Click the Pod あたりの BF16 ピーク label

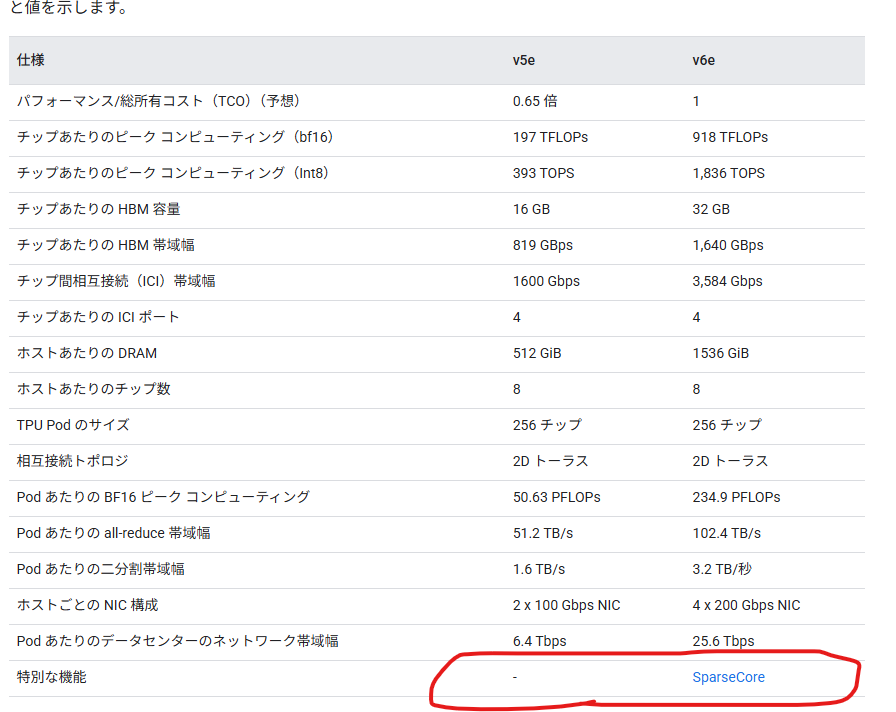(163, 497)
